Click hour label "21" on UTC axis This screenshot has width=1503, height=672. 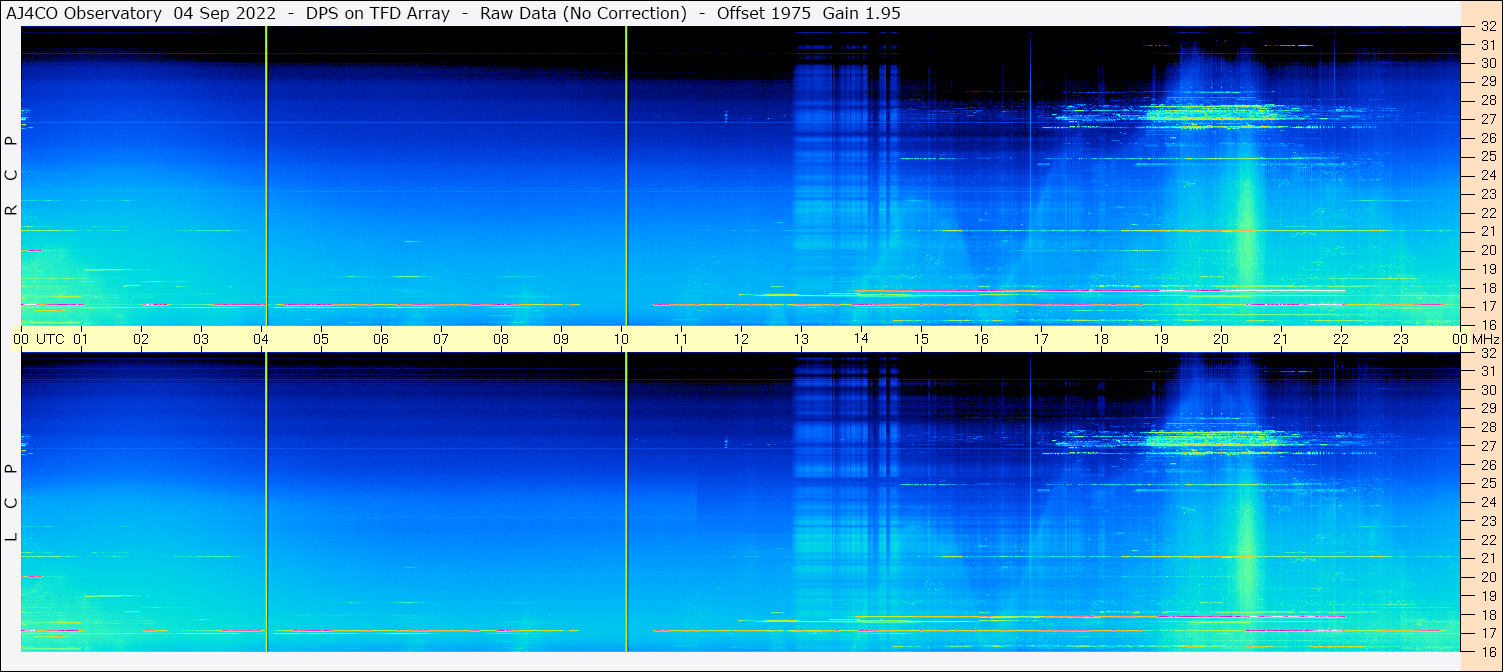pyautogui.click(x=1281, y=339)
